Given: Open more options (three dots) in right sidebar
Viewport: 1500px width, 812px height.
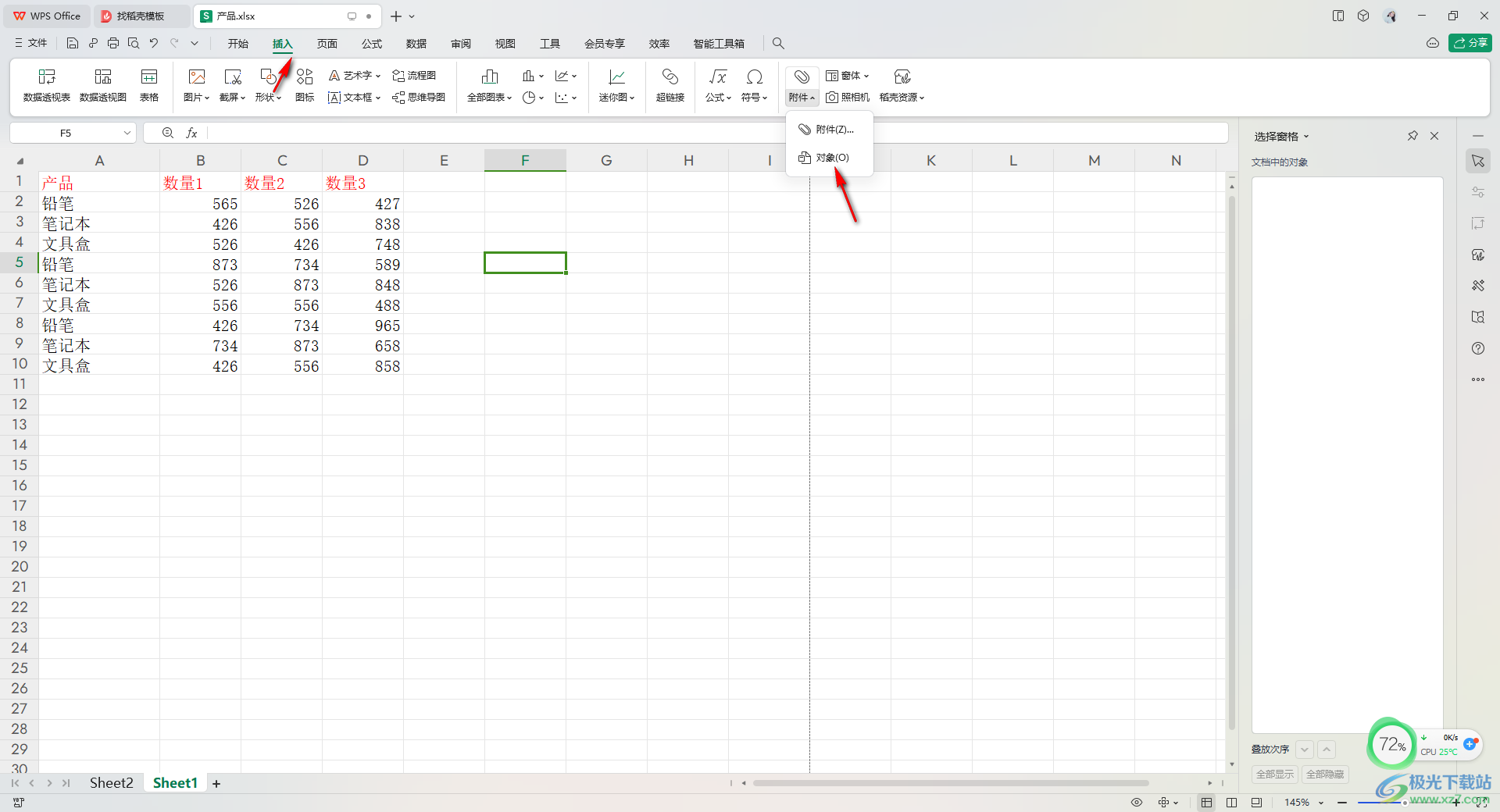Looking at the screenshot, I should pos(1478,379).
